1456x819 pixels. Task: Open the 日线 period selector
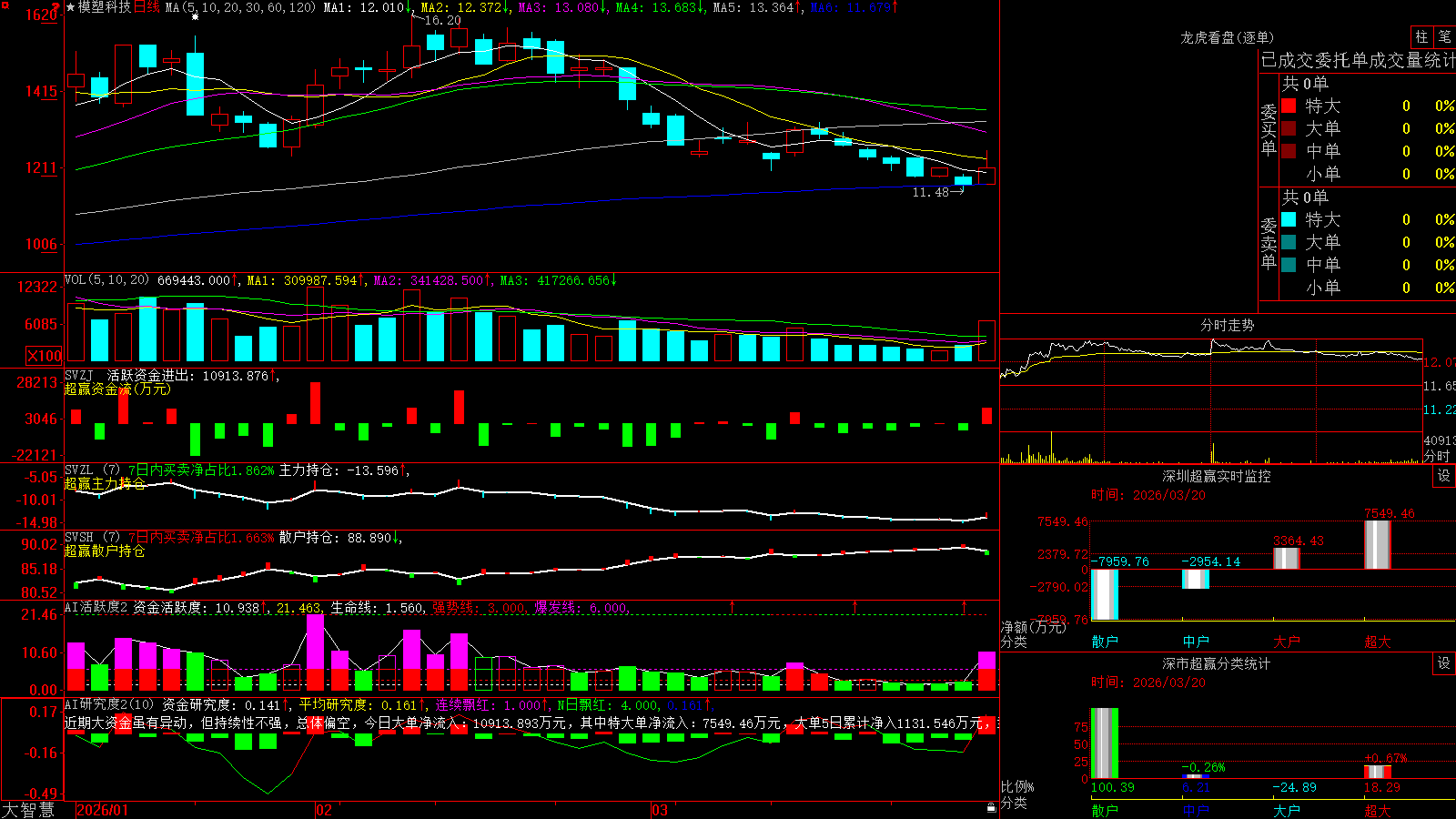(x=147, y=7)
